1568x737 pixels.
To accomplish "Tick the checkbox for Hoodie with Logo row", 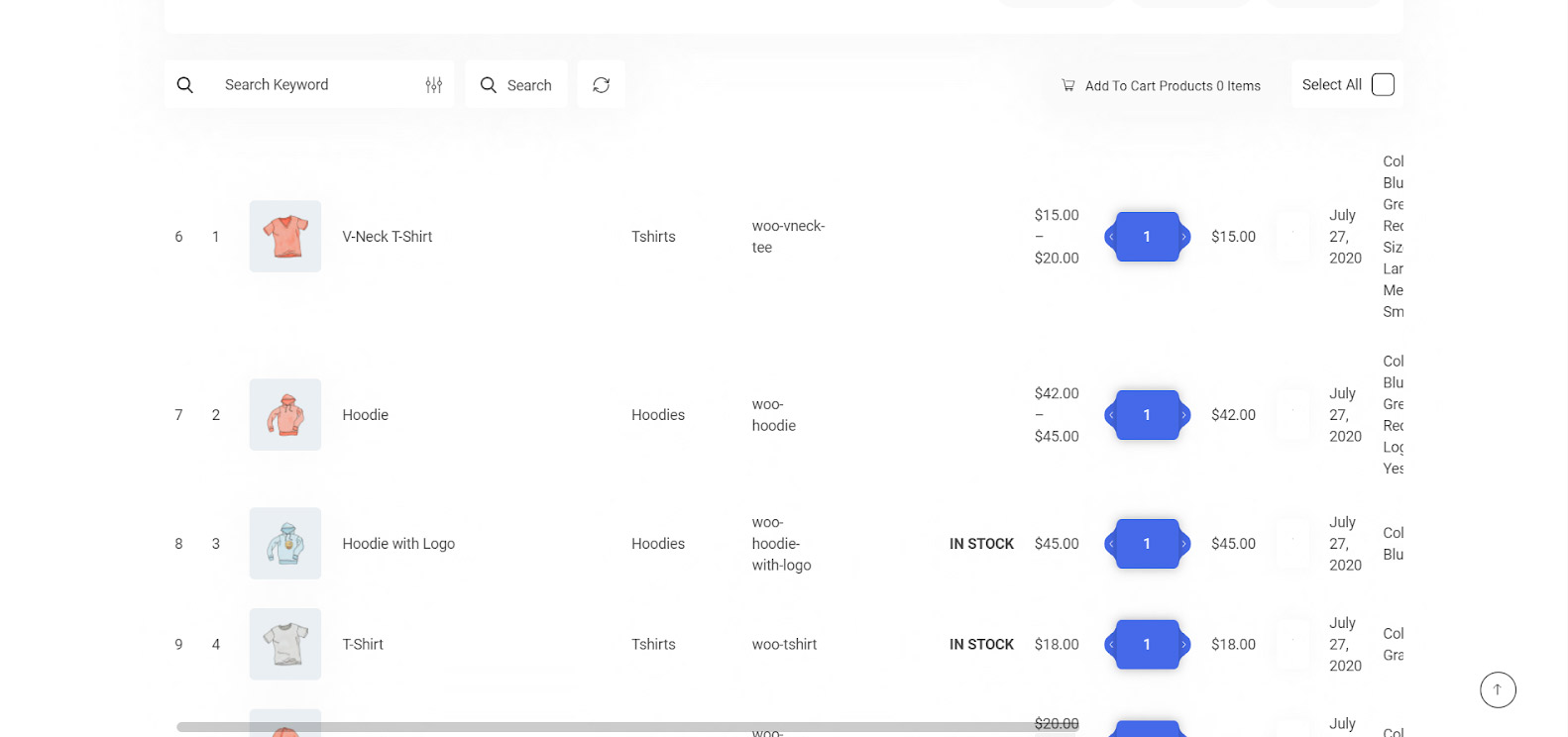I will click(x=1292, y=544).
